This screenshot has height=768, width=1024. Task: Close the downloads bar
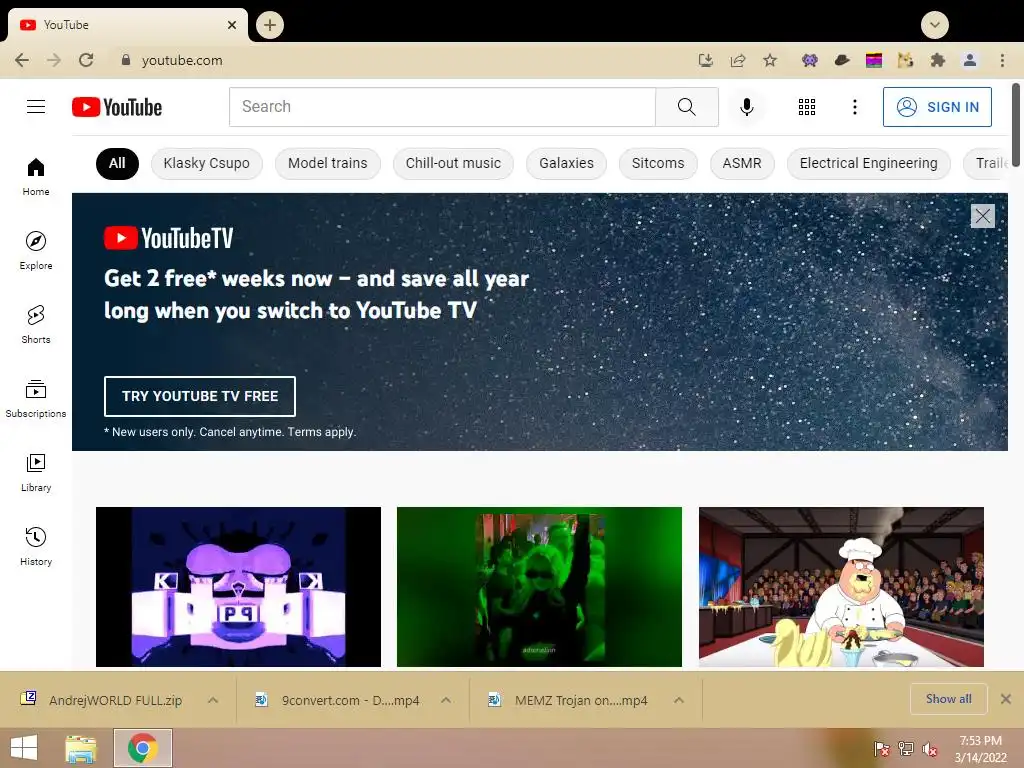pyautogui.click(x=1006, y=699)
